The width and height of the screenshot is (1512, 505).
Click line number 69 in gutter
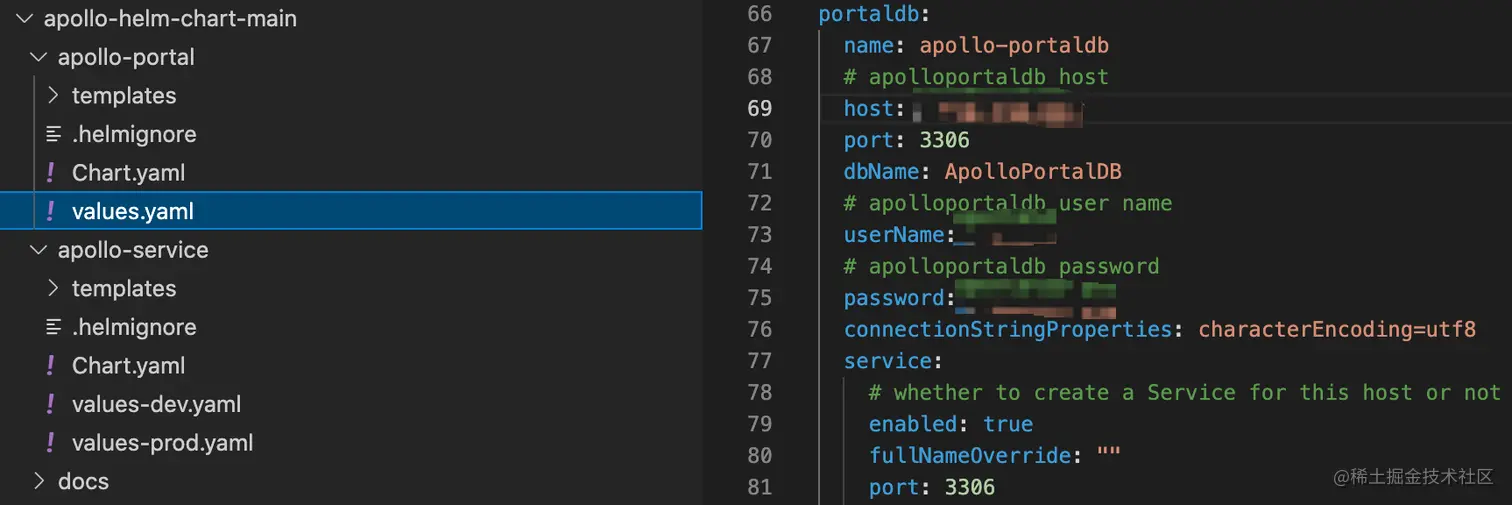point(760,108)
